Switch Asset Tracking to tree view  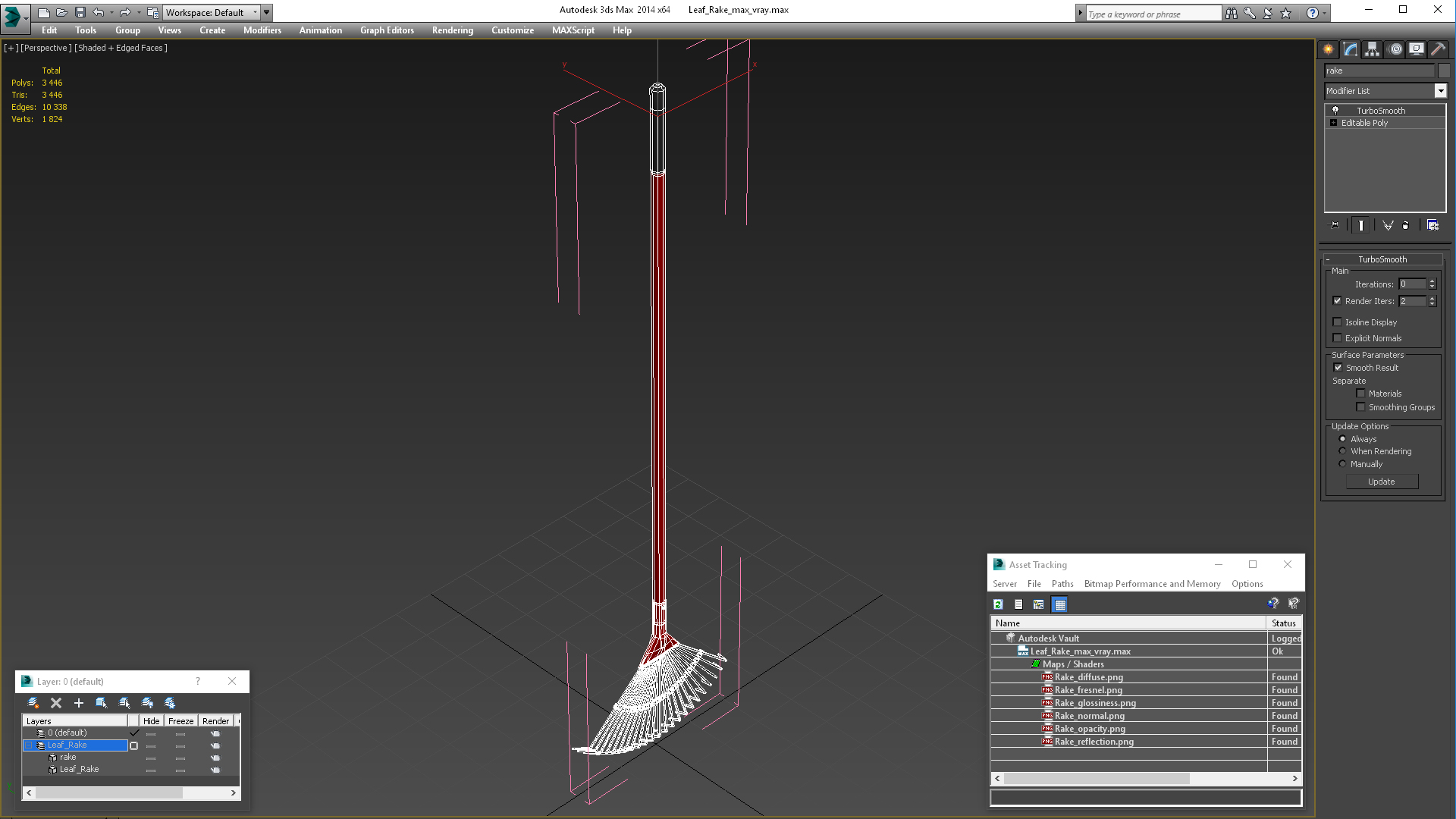1039,604
